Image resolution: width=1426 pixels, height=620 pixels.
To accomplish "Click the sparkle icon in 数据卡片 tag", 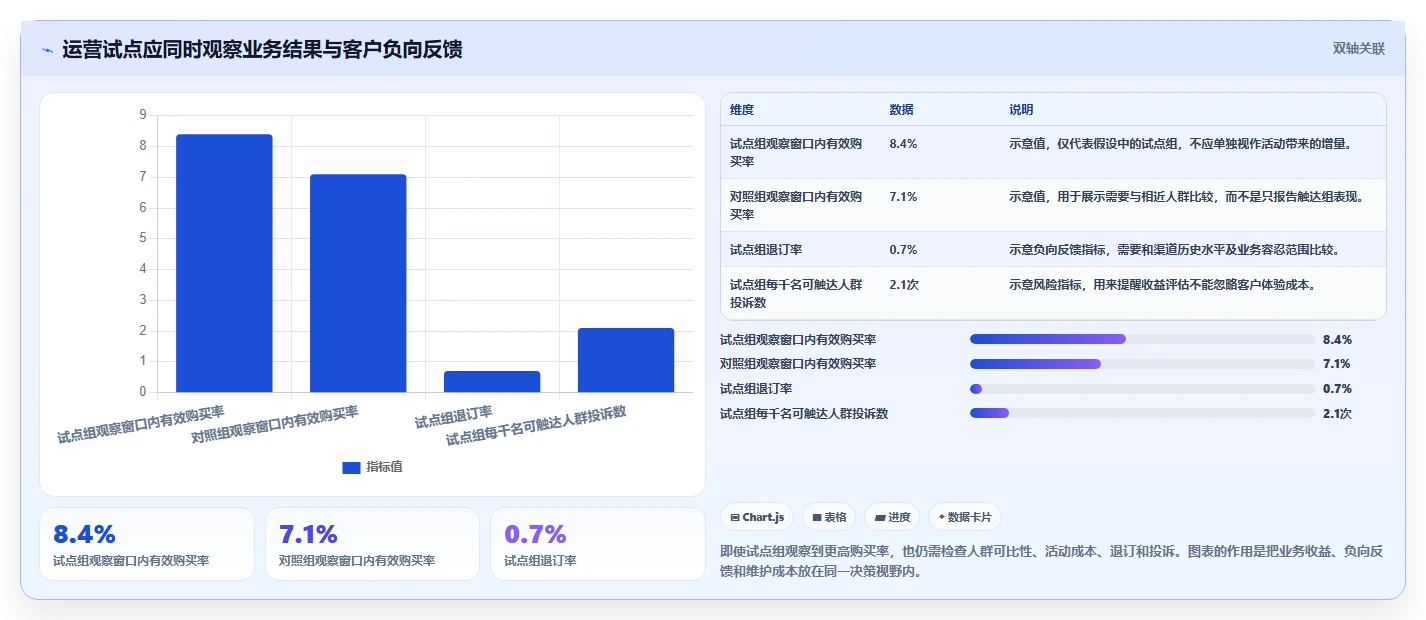I will [x=942, y=518].
